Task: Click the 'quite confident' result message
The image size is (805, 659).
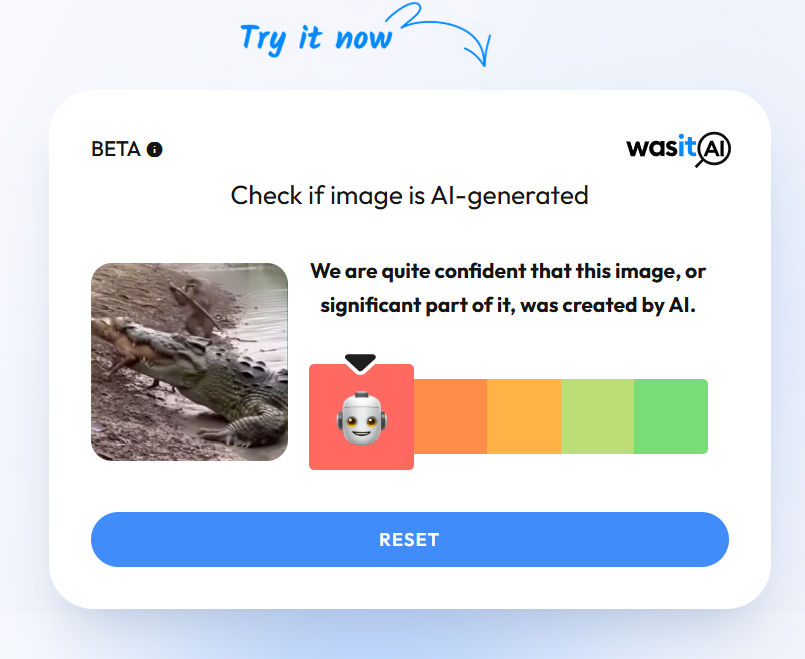Action: (x=508, y=288)
